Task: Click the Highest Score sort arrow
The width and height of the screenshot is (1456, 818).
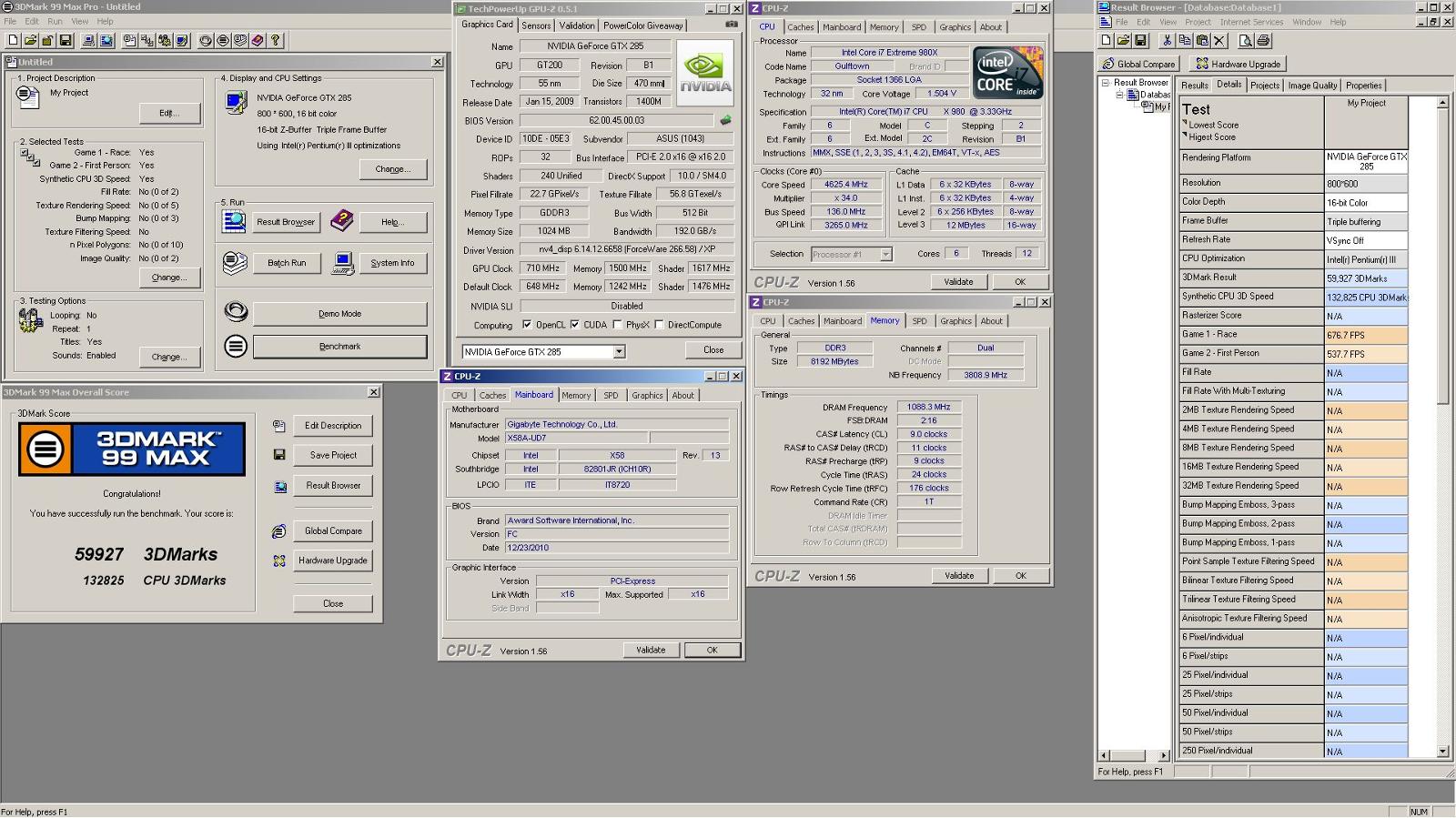Action: pyautogui.click(x=1185, y=134)
